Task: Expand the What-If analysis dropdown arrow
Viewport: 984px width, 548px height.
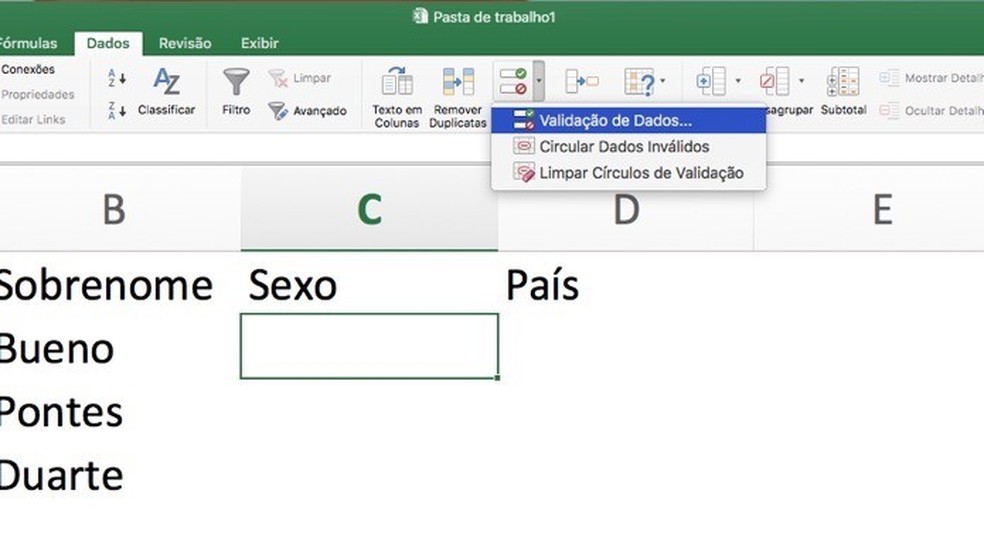Action: [662, 81]
